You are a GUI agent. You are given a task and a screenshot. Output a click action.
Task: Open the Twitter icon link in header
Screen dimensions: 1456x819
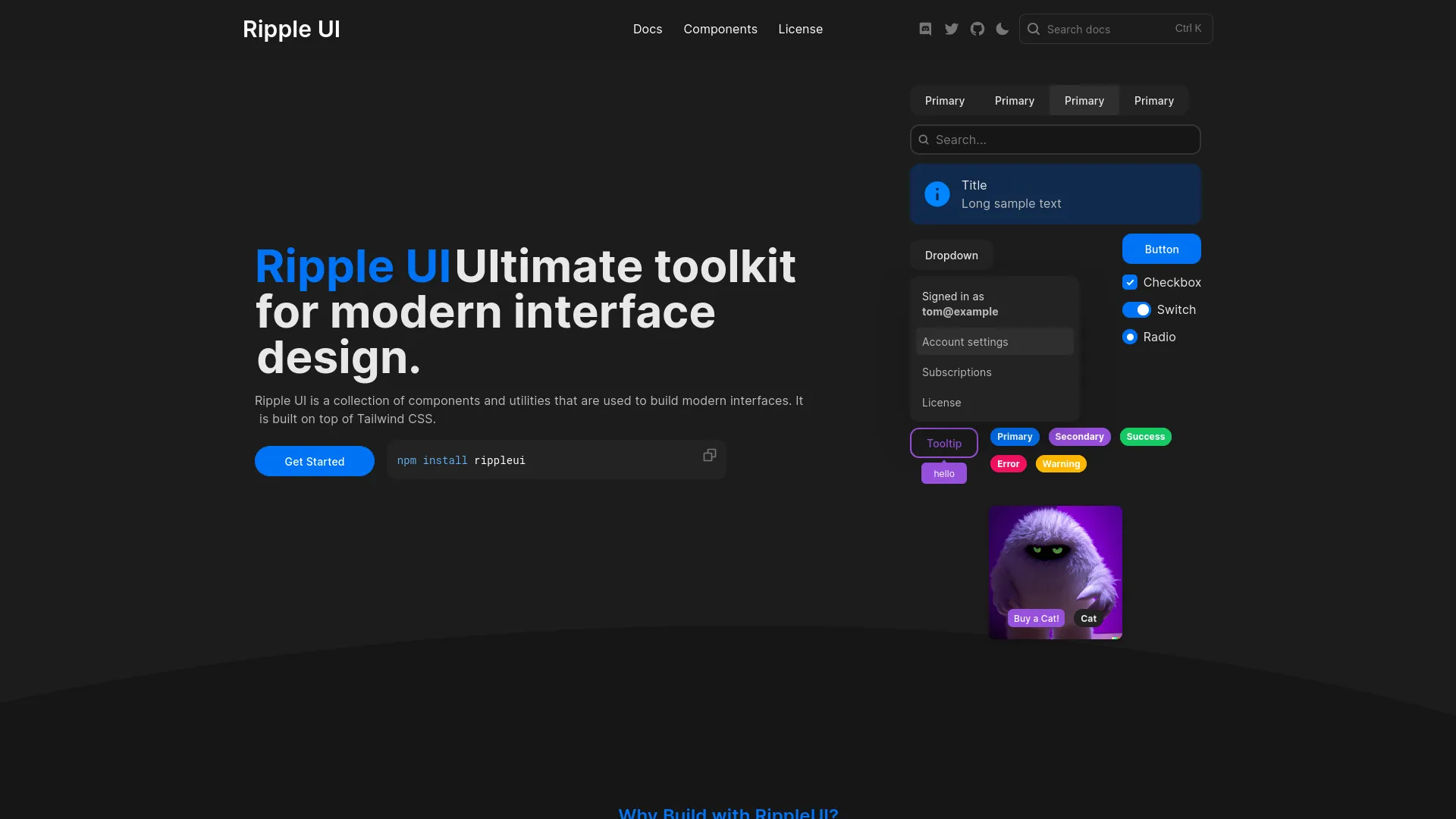[x=951, y=29]
